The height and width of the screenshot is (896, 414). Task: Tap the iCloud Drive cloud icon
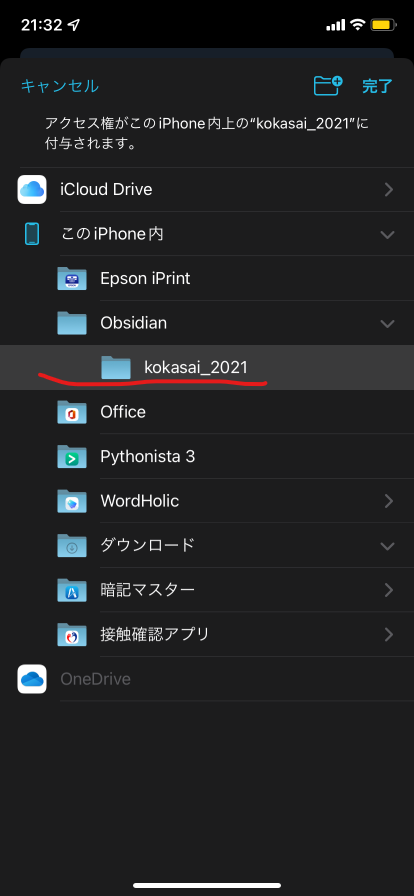(x=32, y=190)
